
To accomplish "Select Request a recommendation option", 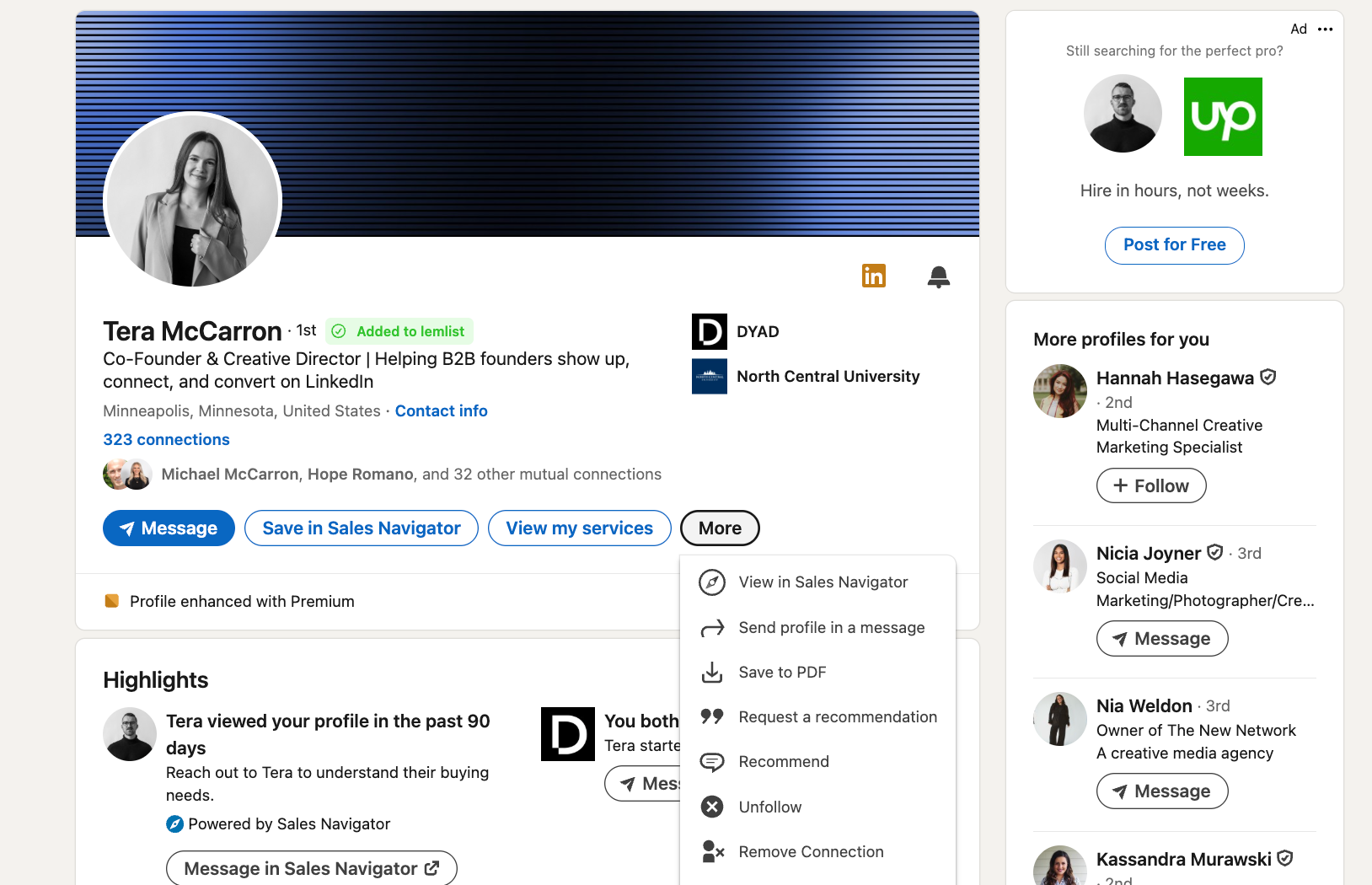I will pyautogui.click(x=837, y=717).
